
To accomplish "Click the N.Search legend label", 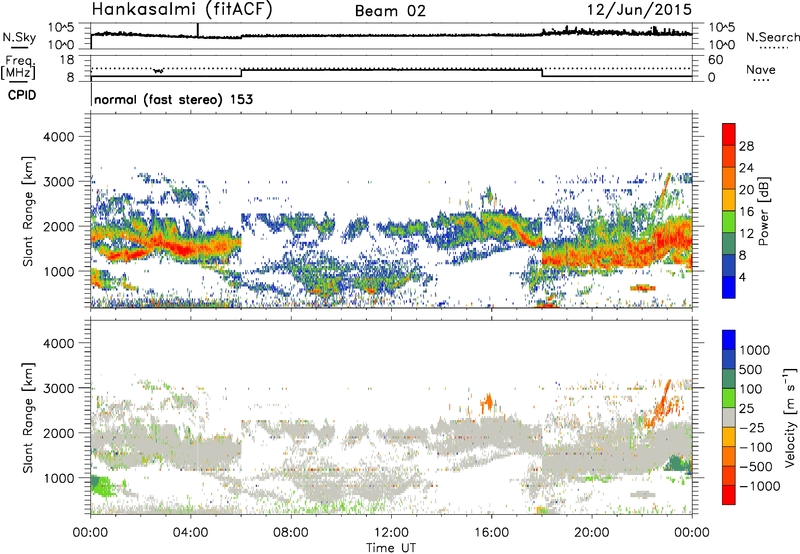I will coord(773,37).
